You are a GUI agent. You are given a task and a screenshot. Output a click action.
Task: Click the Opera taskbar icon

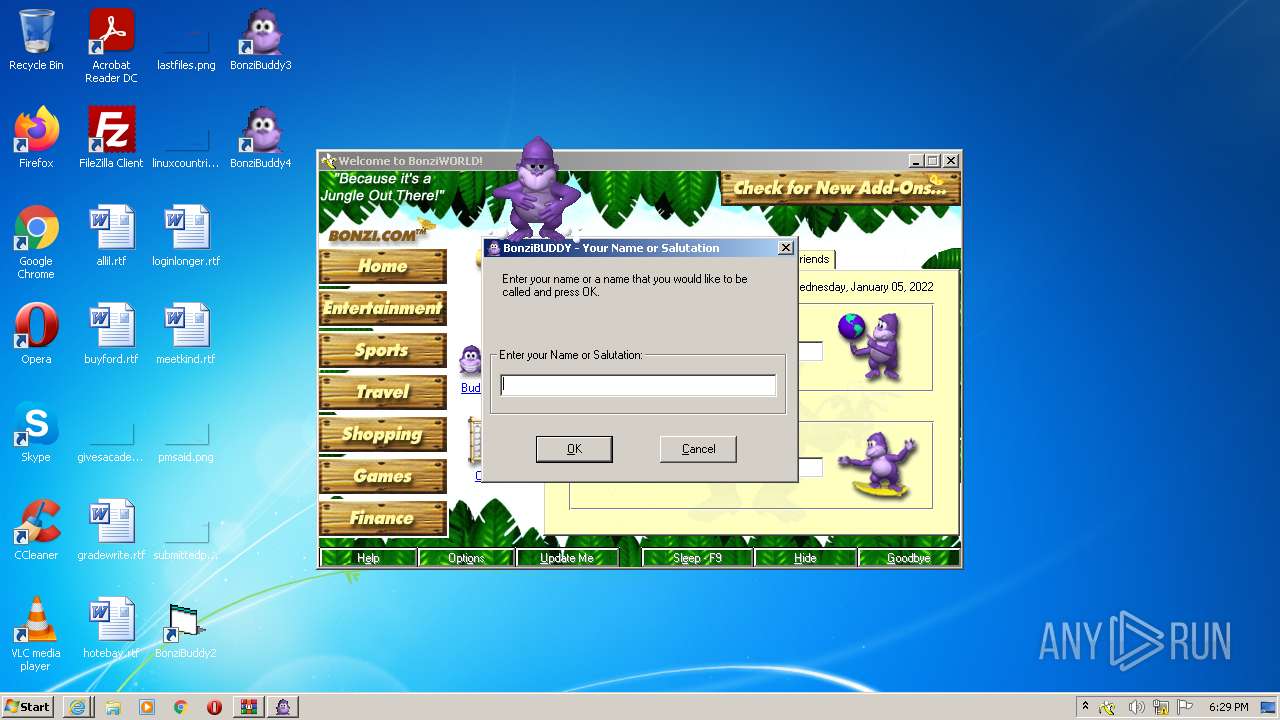point(214,707)
